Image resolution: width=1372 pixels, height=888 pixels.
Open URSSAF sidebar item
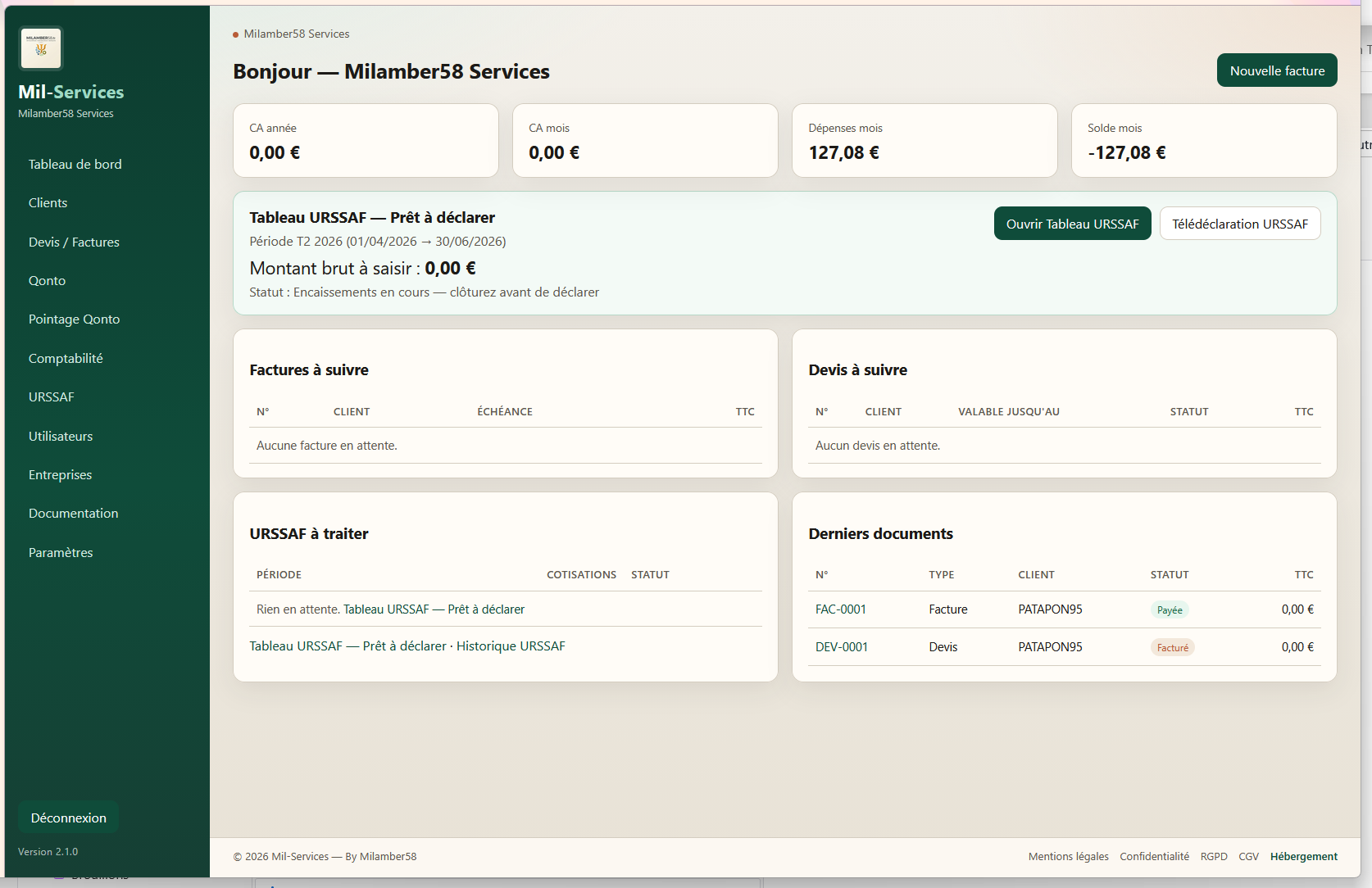click(x=52, y=397)
